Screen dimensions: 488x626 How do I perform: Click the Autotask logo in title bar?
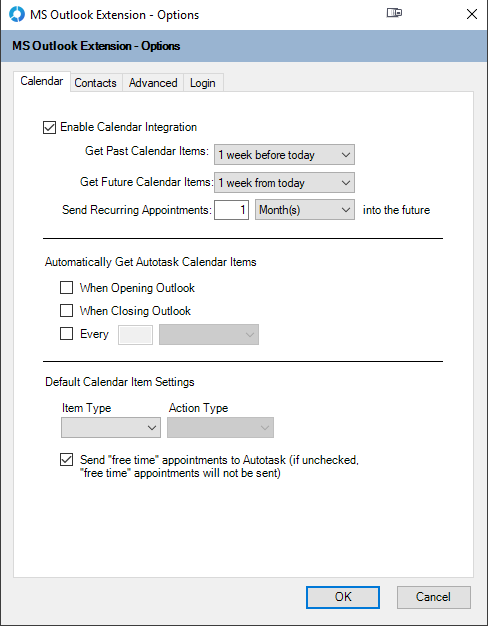tap(17, 14)
